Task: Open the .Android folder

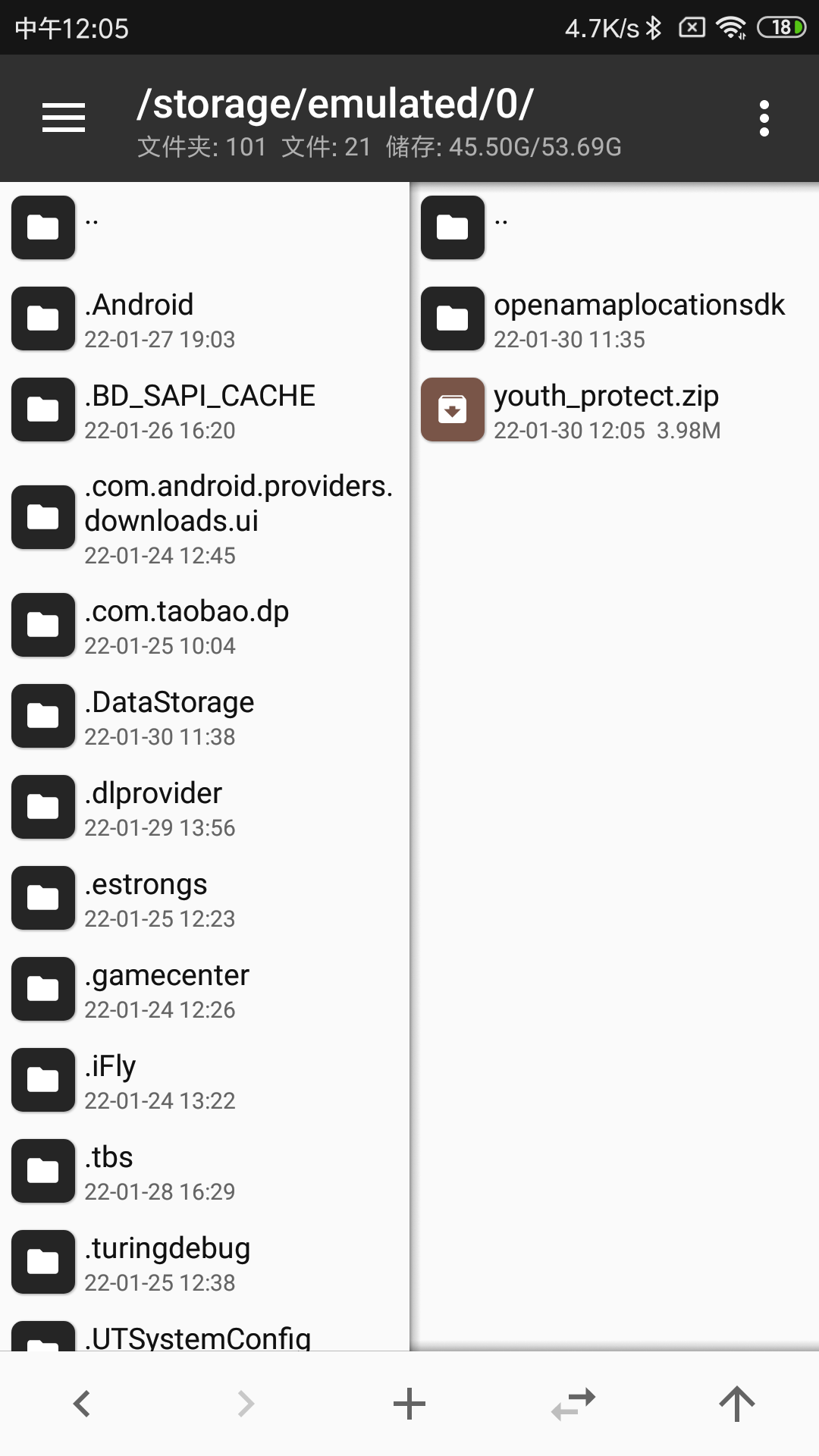Action: [x=205, y=318]
